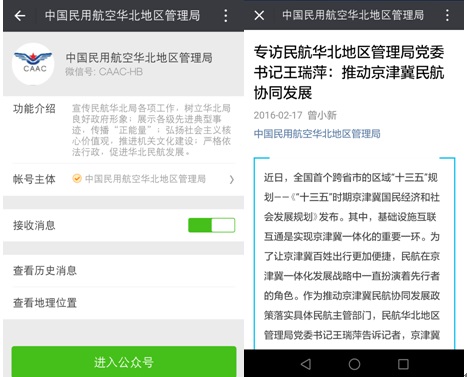
Task: Tap the back arrow in left header
Action: coord(20,16)
